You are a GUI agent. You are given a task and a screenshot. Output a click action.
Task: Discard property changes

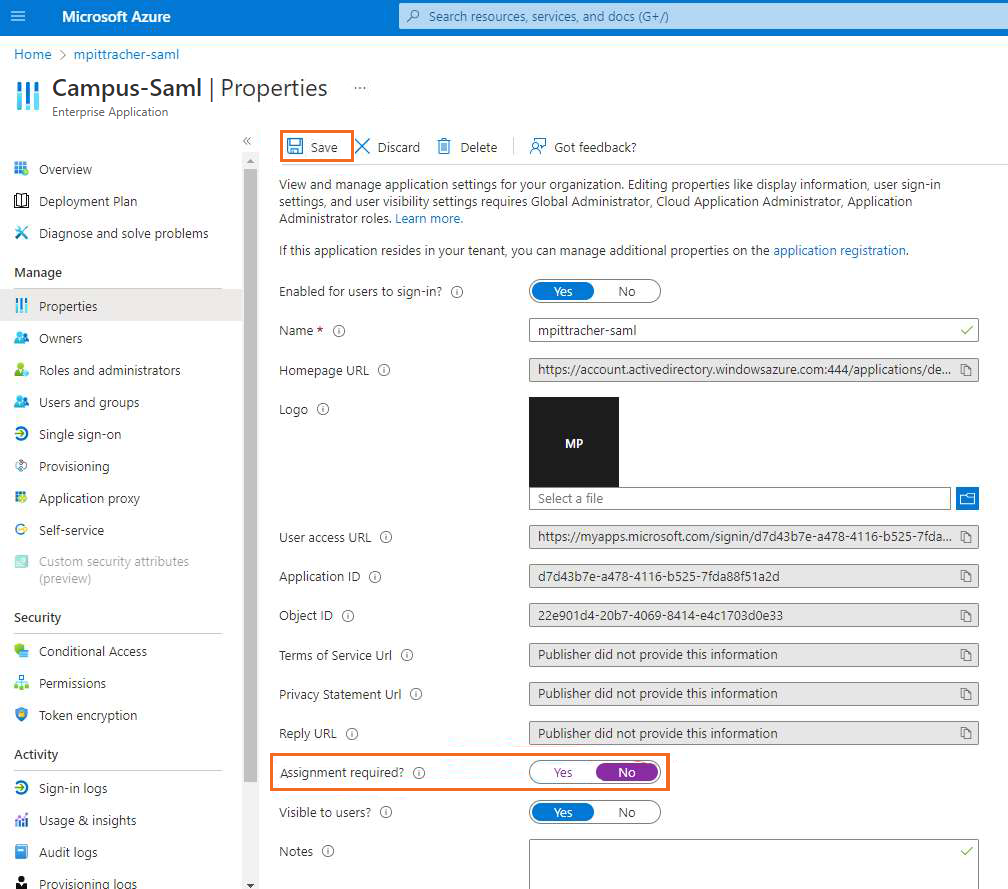click(387, 147)
